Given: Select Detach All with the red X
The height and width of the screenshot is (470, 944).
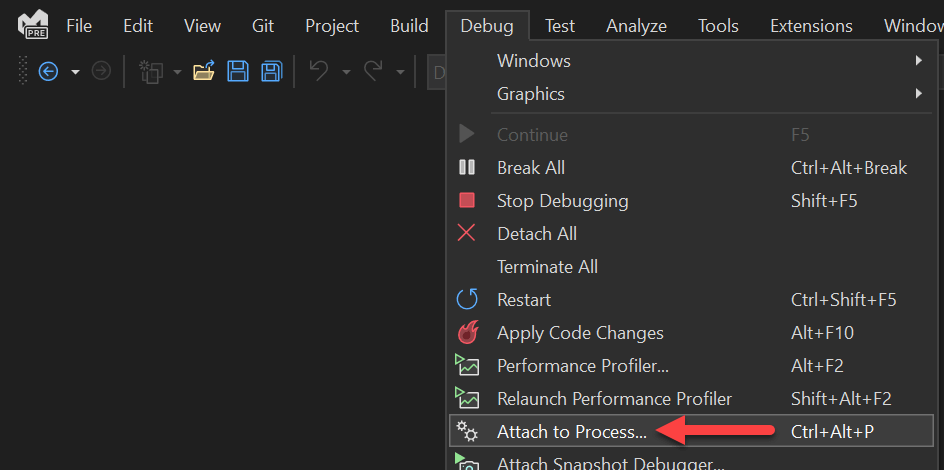Looking at the screenshot, I should (537, 234).
